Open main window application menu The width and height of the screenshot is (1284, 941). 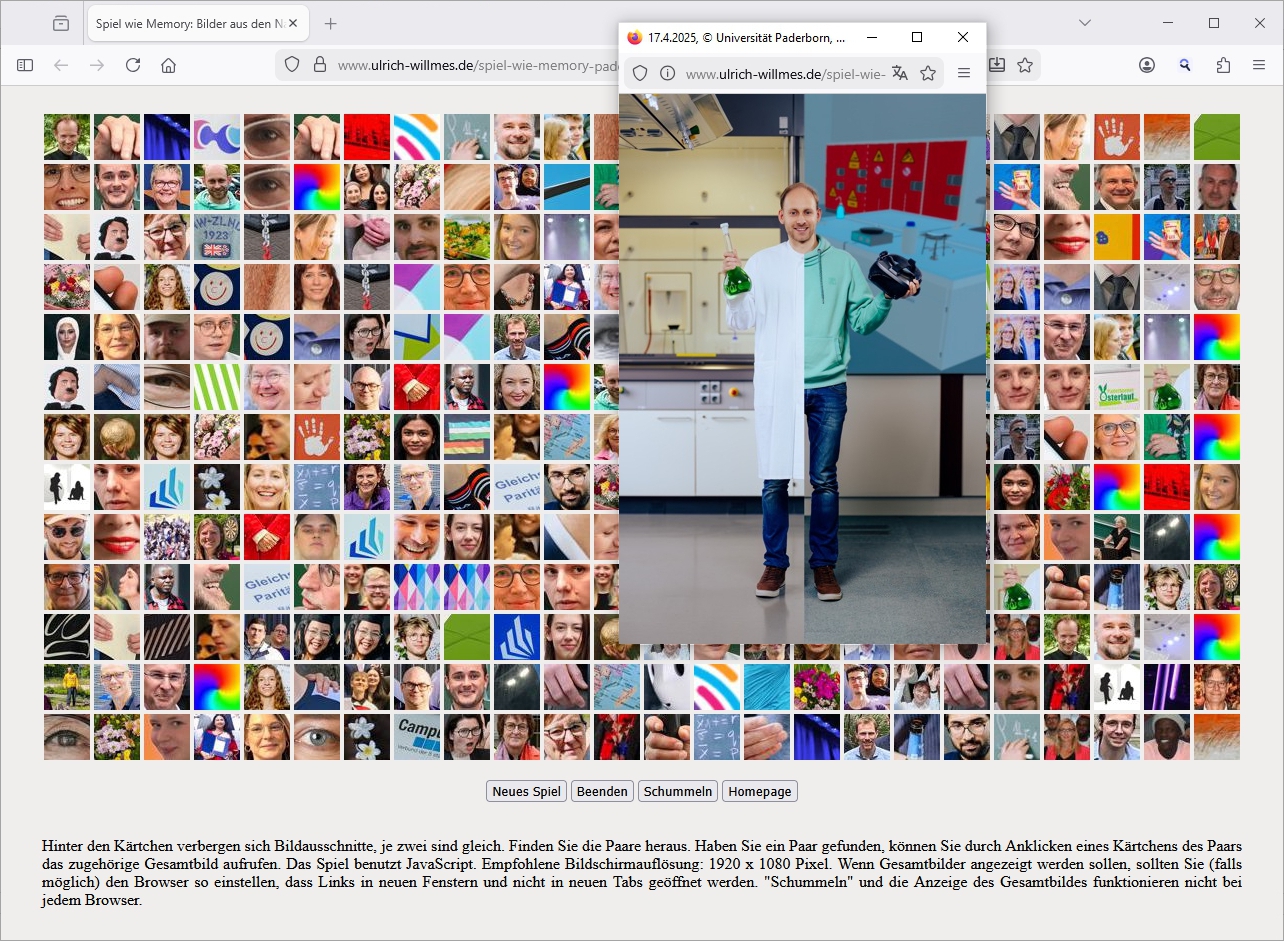pos(1259,65)
